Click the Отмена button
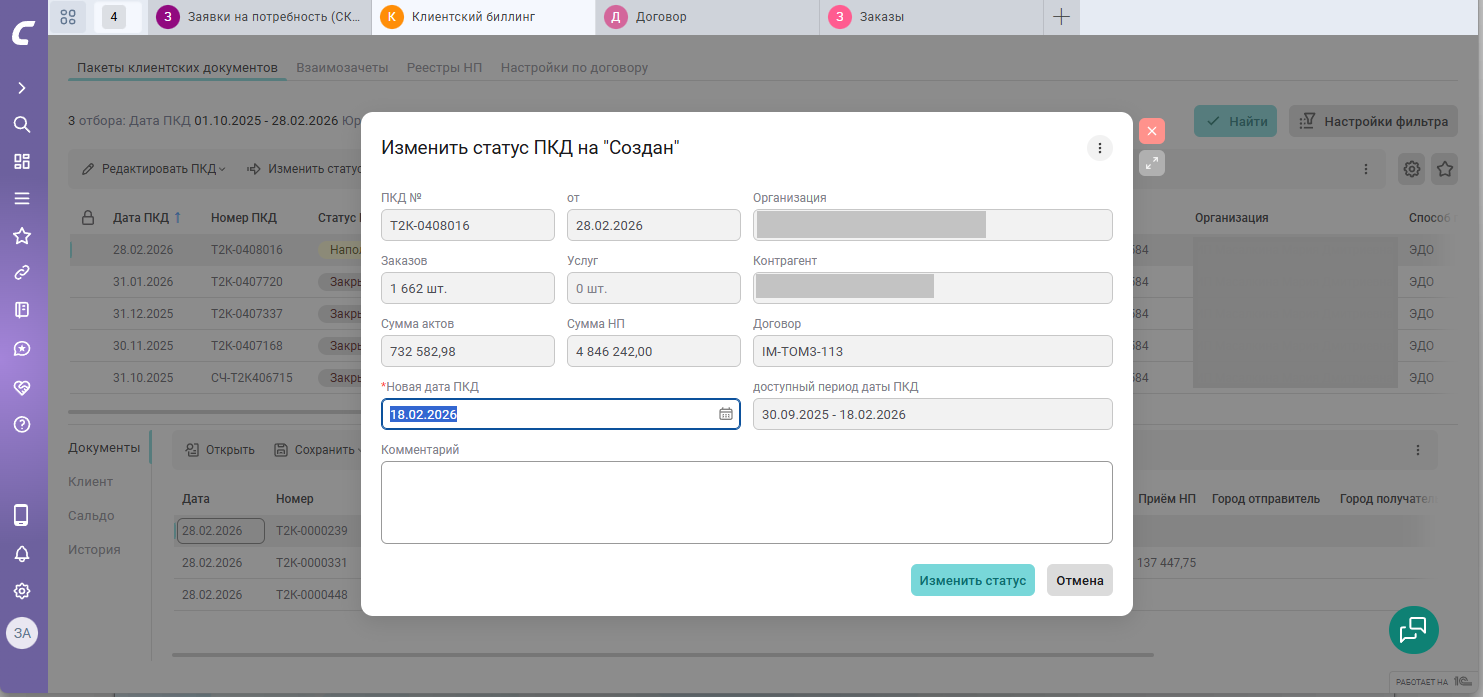The height and width of the screenshot is (697, 1483). point(1080,580)
